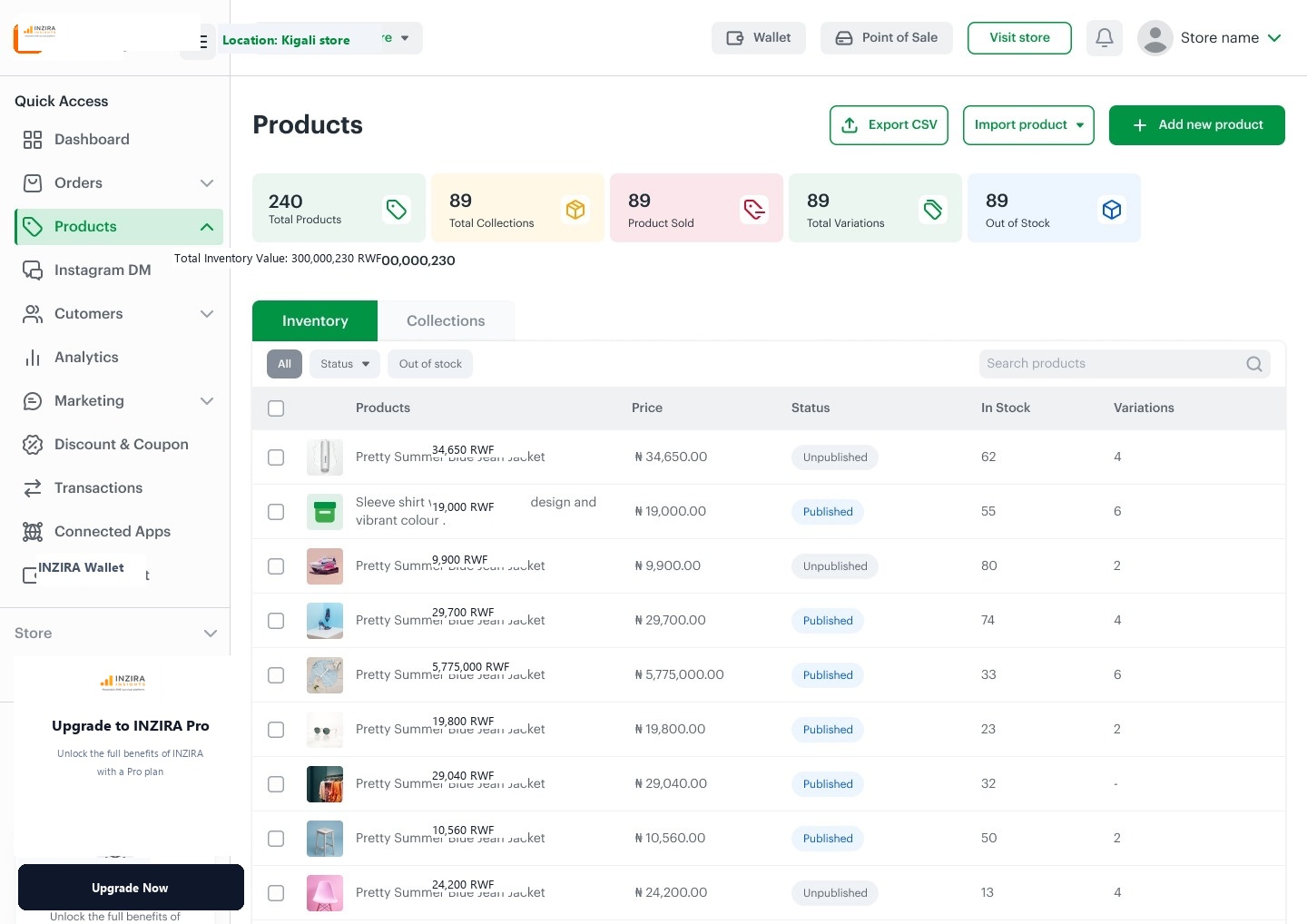This screenshot has height=924, width=1307.
Task: Filter by Out of stock
Action: point(430,364)
